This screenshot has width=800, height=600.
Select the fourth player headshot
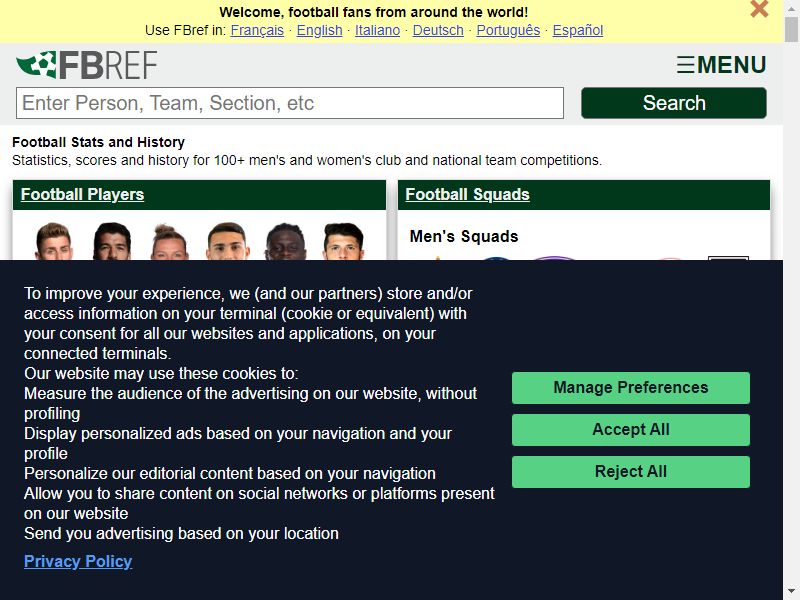228,241
